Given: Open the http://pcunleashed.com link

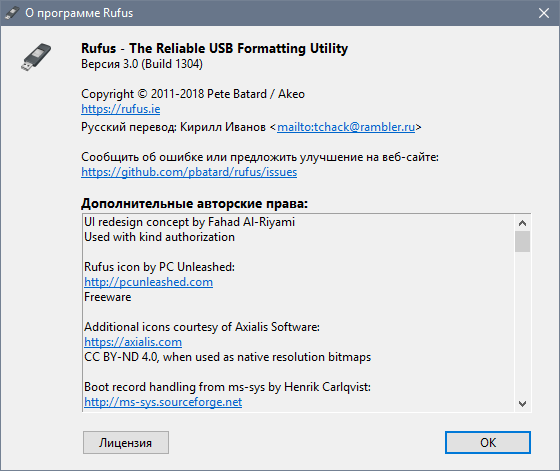Looking at the screenshot, I should (148, 282).
